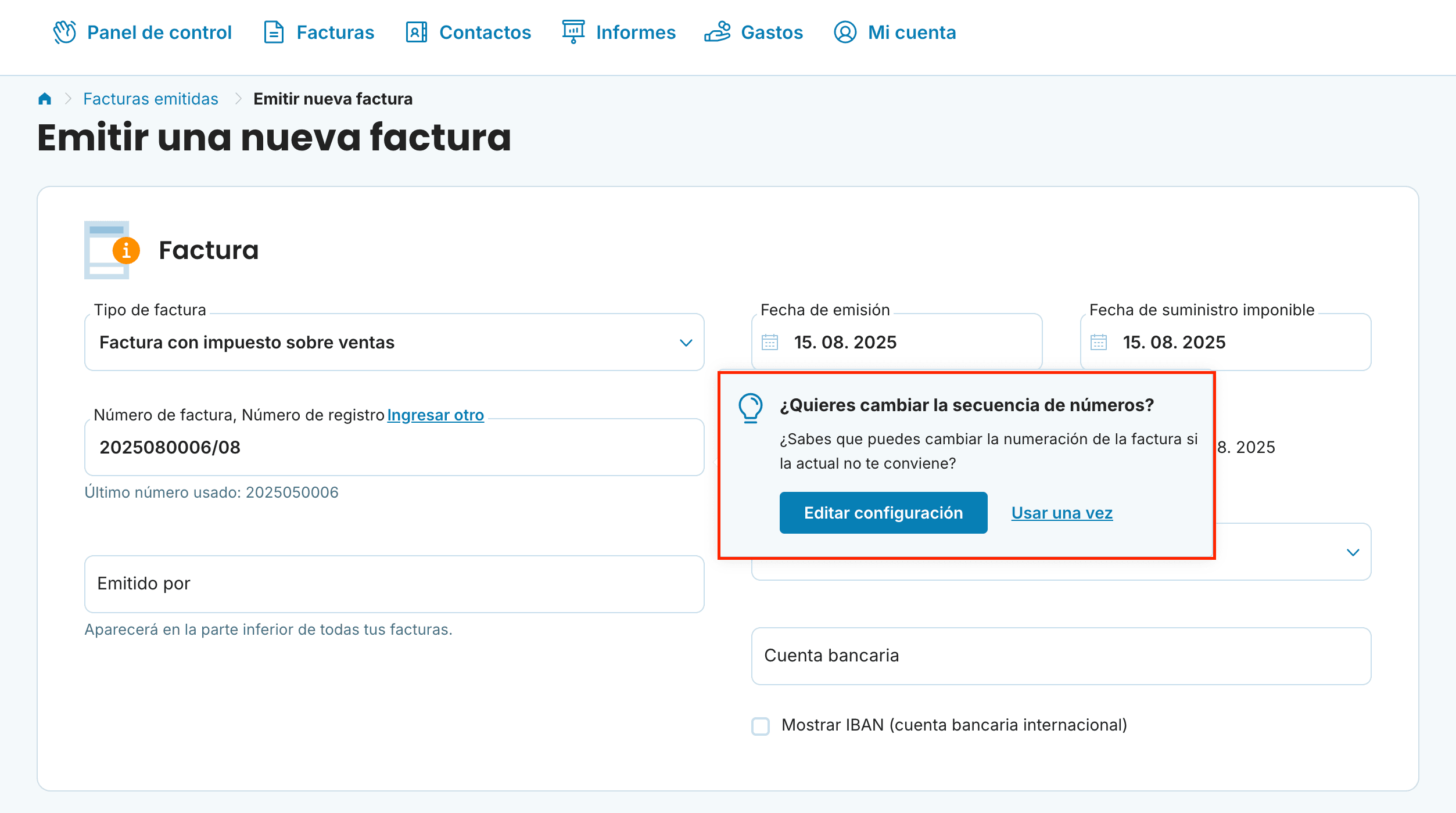Click the Facturas document icon
The width and height of the screenshot is (1456, 813).
click(x=274, y=32)
